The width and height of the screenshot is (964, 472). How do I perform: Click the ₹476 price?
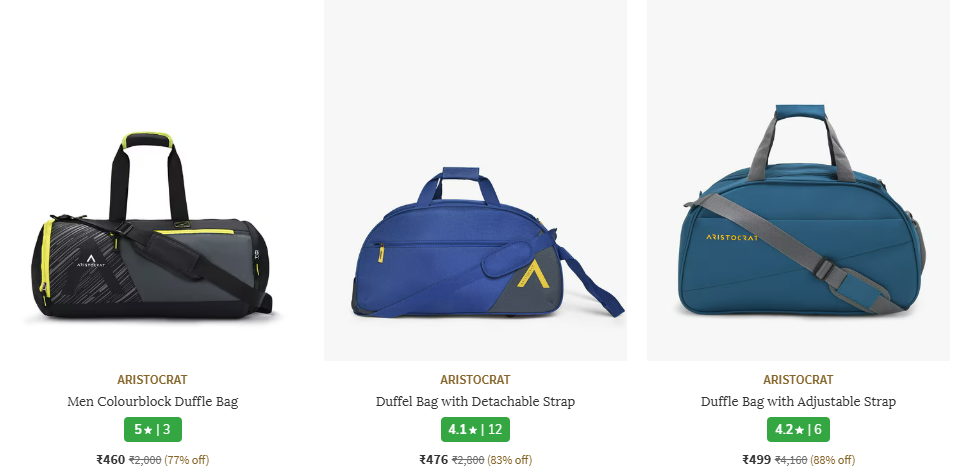pyautogui.click(x=433, y=460)
